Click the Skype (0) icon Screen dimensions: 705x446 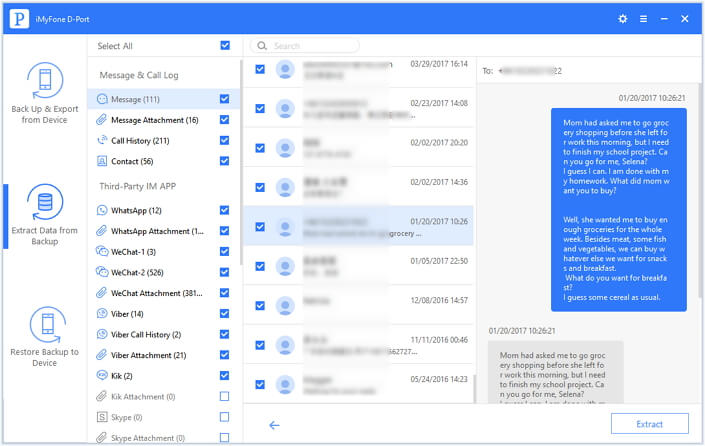[x=102, y=417]
